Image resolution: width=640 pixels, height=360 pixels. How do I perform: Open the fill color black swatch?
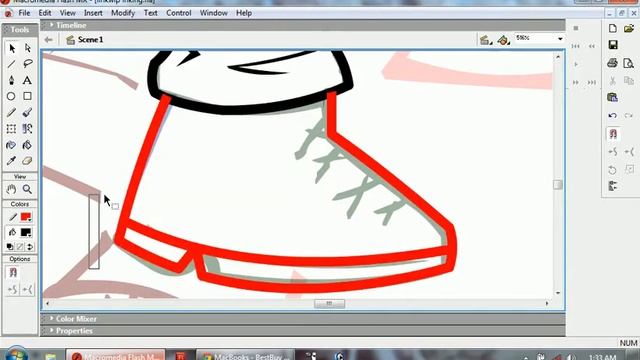26,233
